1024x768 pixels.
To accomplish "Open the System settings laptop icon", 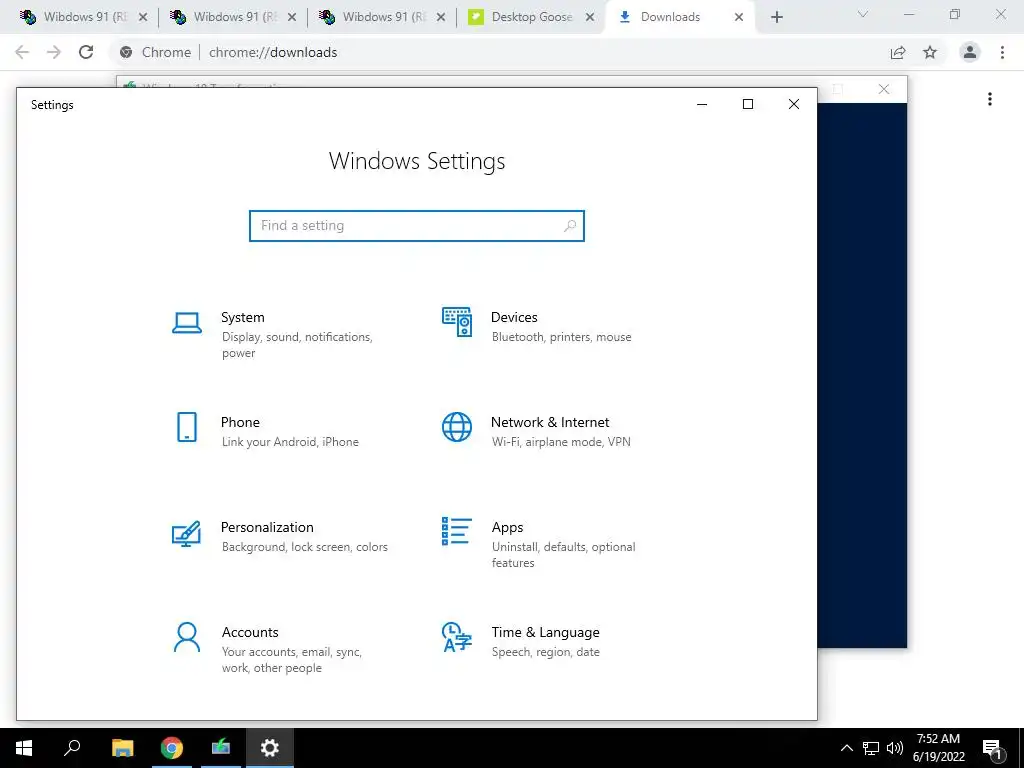I will [187, 323].
